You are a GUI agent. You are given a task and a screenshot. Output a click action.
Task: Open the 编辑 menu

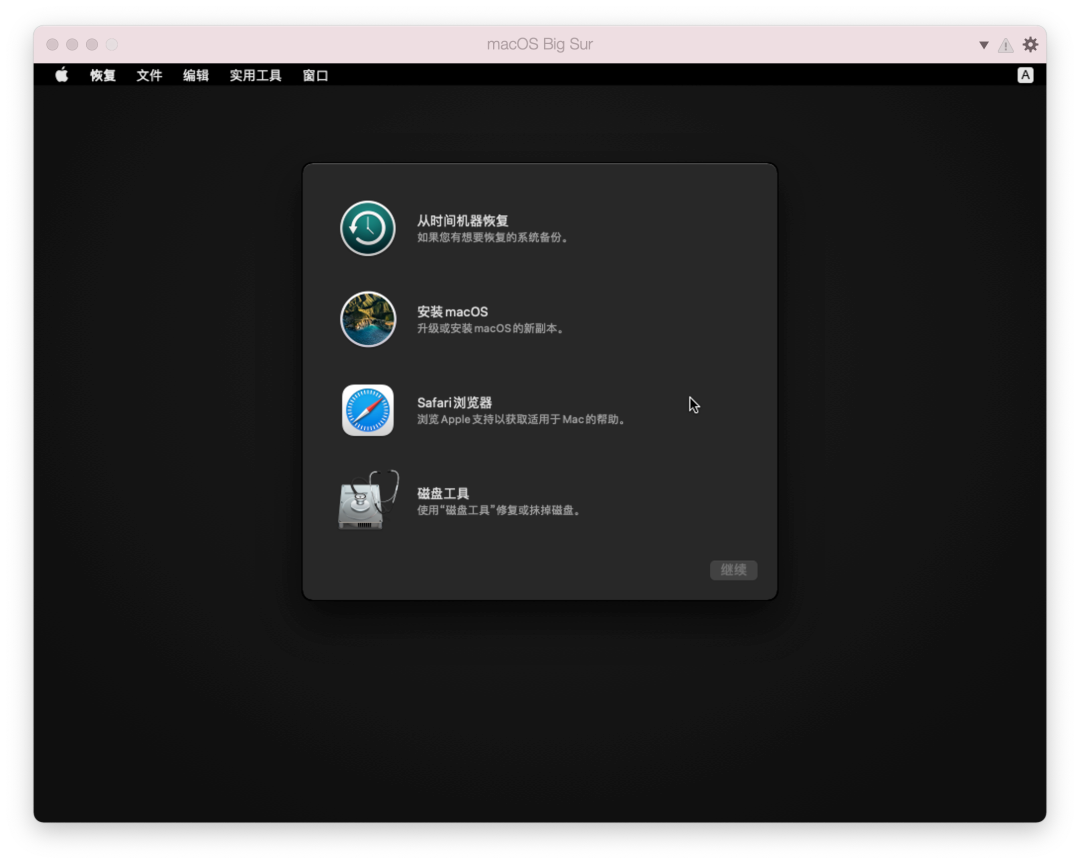195,75
